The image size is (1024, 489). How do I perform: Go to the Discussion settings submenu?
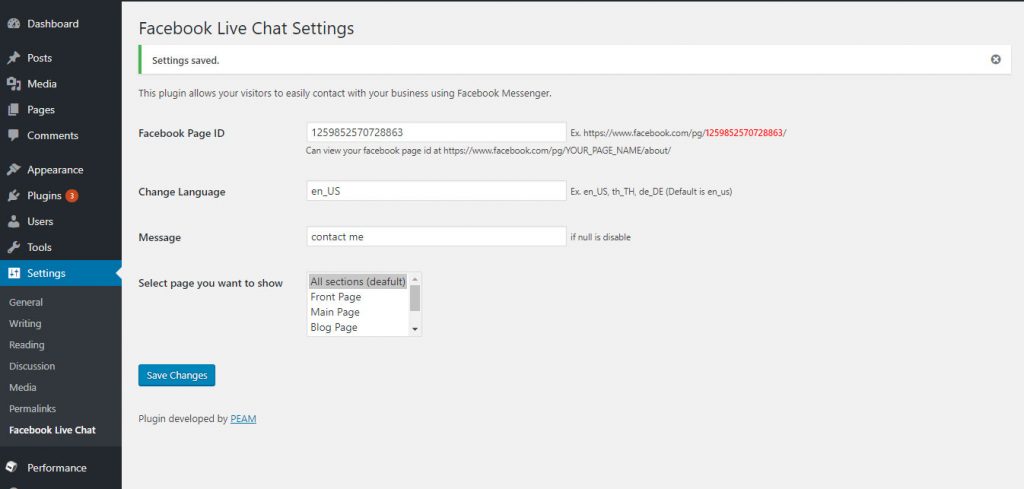coord(32,366)
